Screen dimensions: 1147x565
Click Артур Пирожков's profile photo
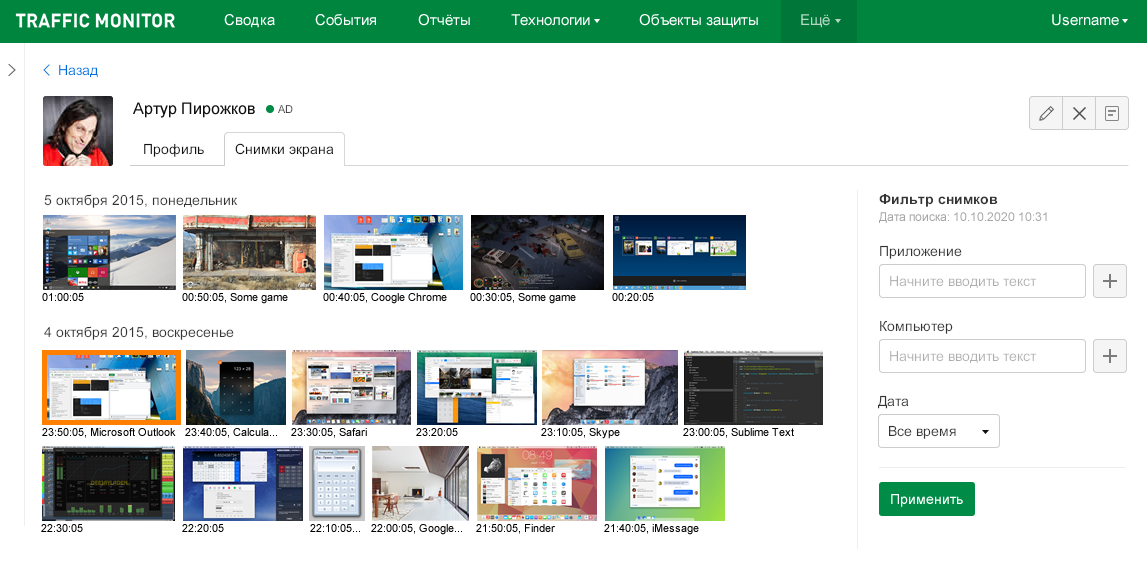[x=78, y=131]
